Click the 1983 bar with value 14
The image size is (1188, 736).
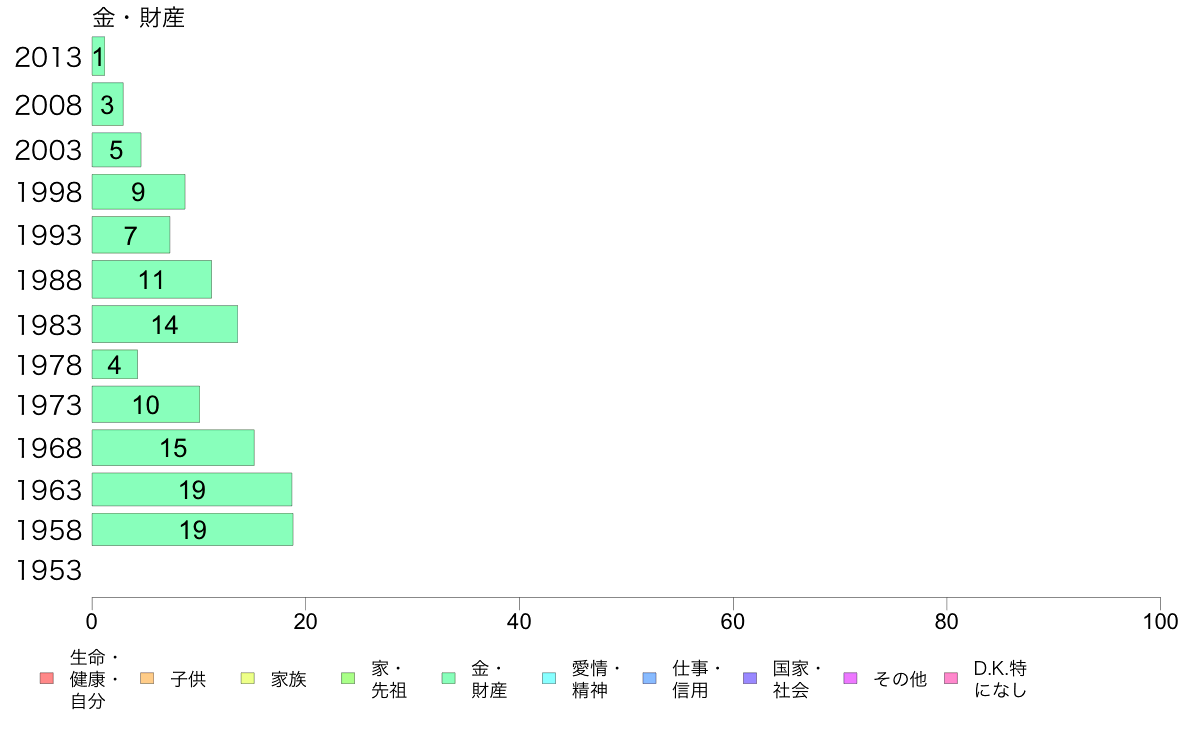164,324
